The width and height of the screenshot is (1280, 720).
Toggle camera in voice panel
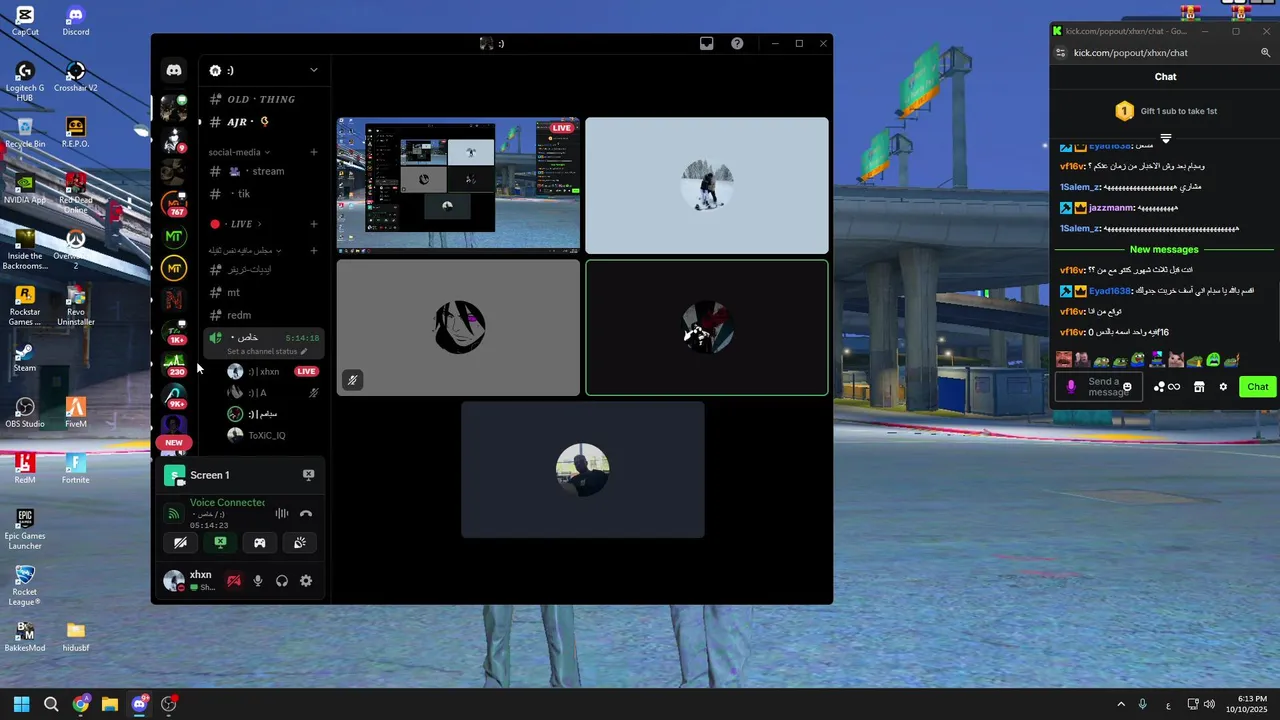[181, 543]
